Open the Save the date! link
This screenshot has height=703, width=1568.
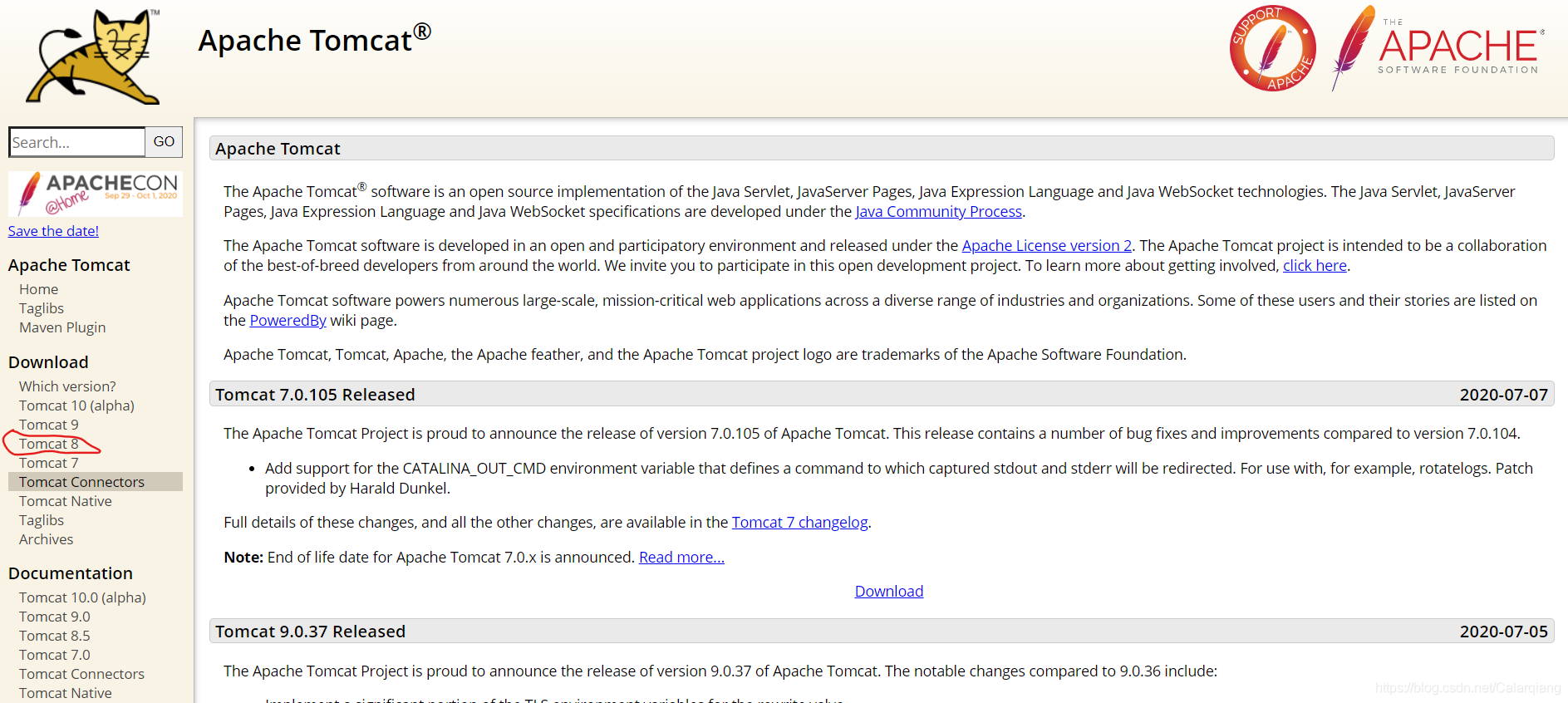click(53, 231)
